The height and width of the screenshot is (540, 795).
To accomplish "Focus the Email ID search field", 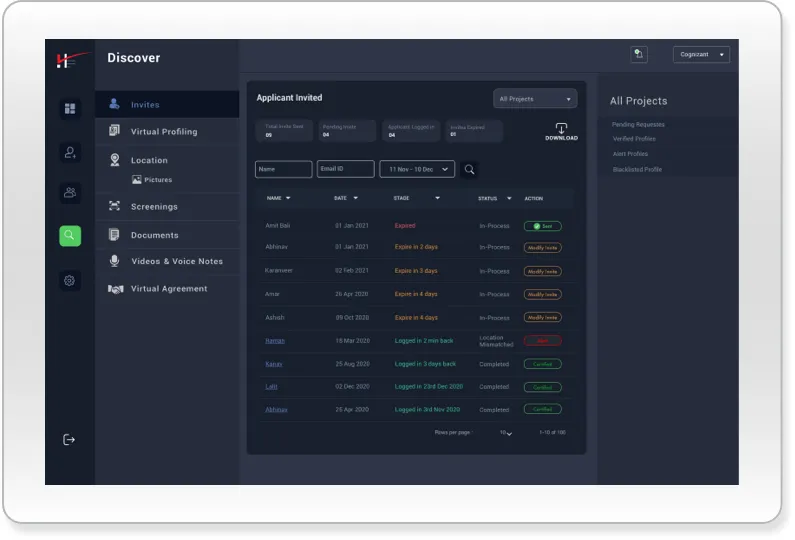I will coord(346,169).
